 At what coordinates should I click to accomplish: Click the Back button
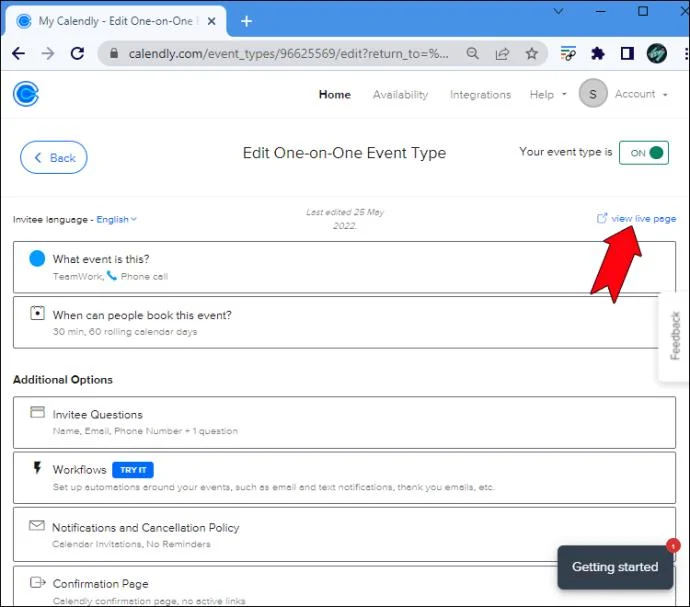pyautogui.click(x=54, y=157)
